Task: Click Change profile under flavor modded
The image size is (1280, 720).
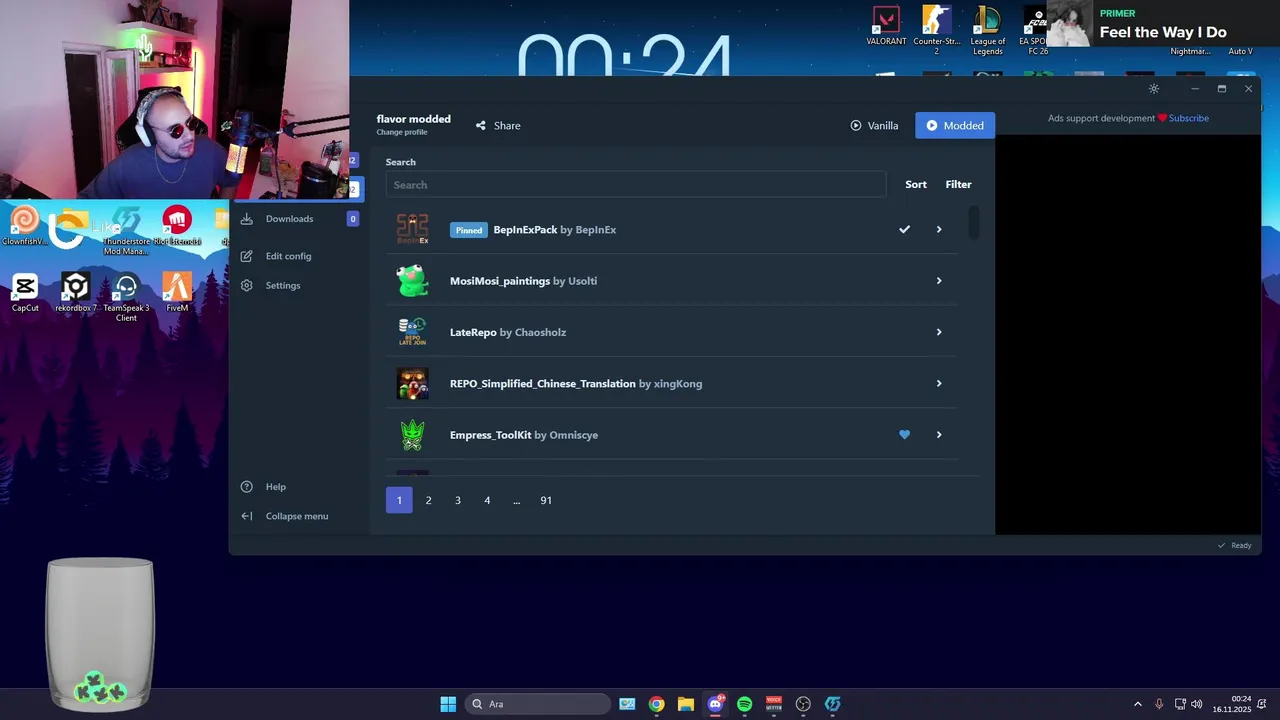Action: (402, 132)
